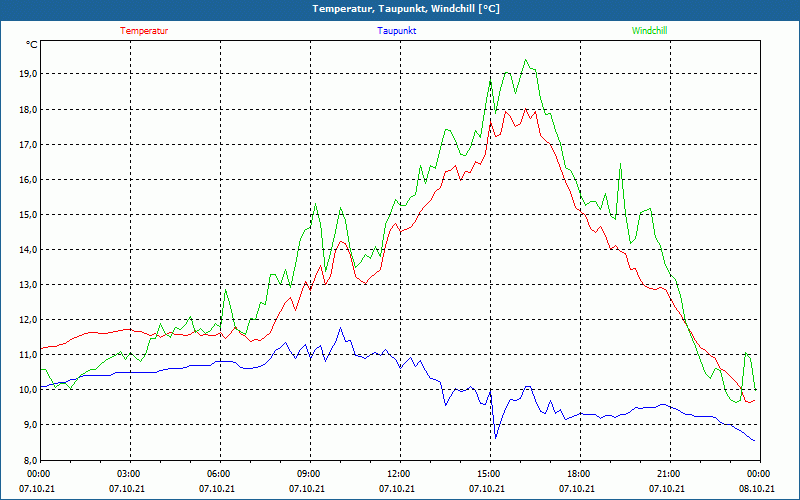Screen dimensions: 800x500
Task: Click the 18:00 time label on the x-axis
Action: pos(580,474)
